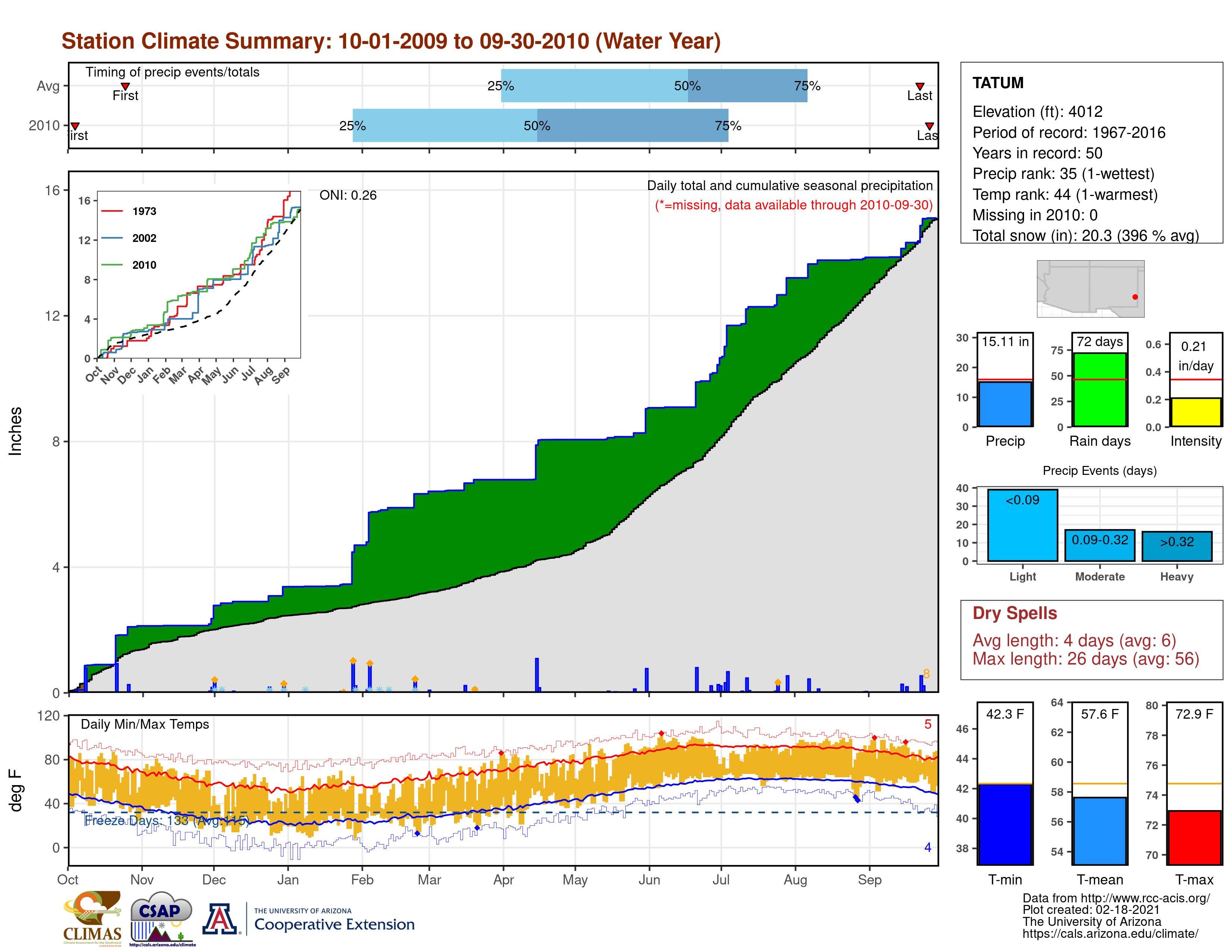The image size is (1232, 952).
Task: Click the Freeze Days: 133 label
Action: [167, 821]
